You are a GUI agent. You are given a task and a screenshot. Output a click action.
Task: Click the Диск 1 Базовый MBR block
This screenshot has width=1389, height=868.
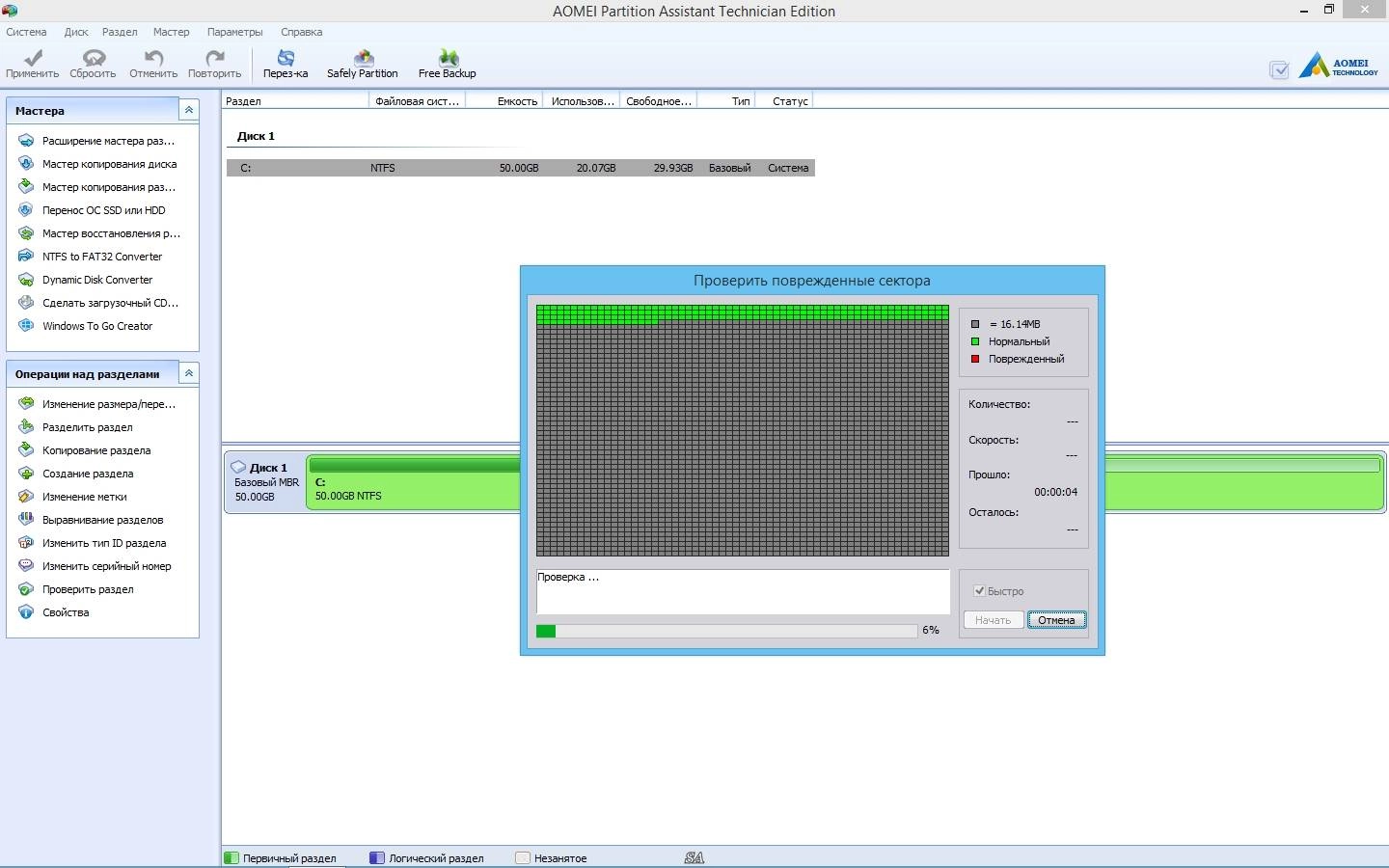click(x=265, y=482)
